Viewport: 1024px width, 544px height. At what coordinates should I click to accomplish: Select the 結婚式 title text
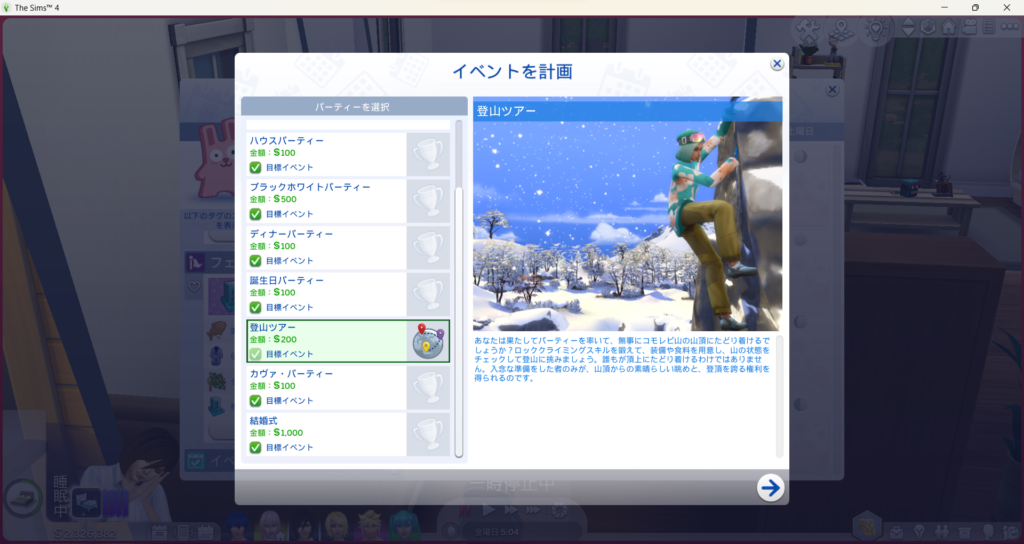point(264,421)
